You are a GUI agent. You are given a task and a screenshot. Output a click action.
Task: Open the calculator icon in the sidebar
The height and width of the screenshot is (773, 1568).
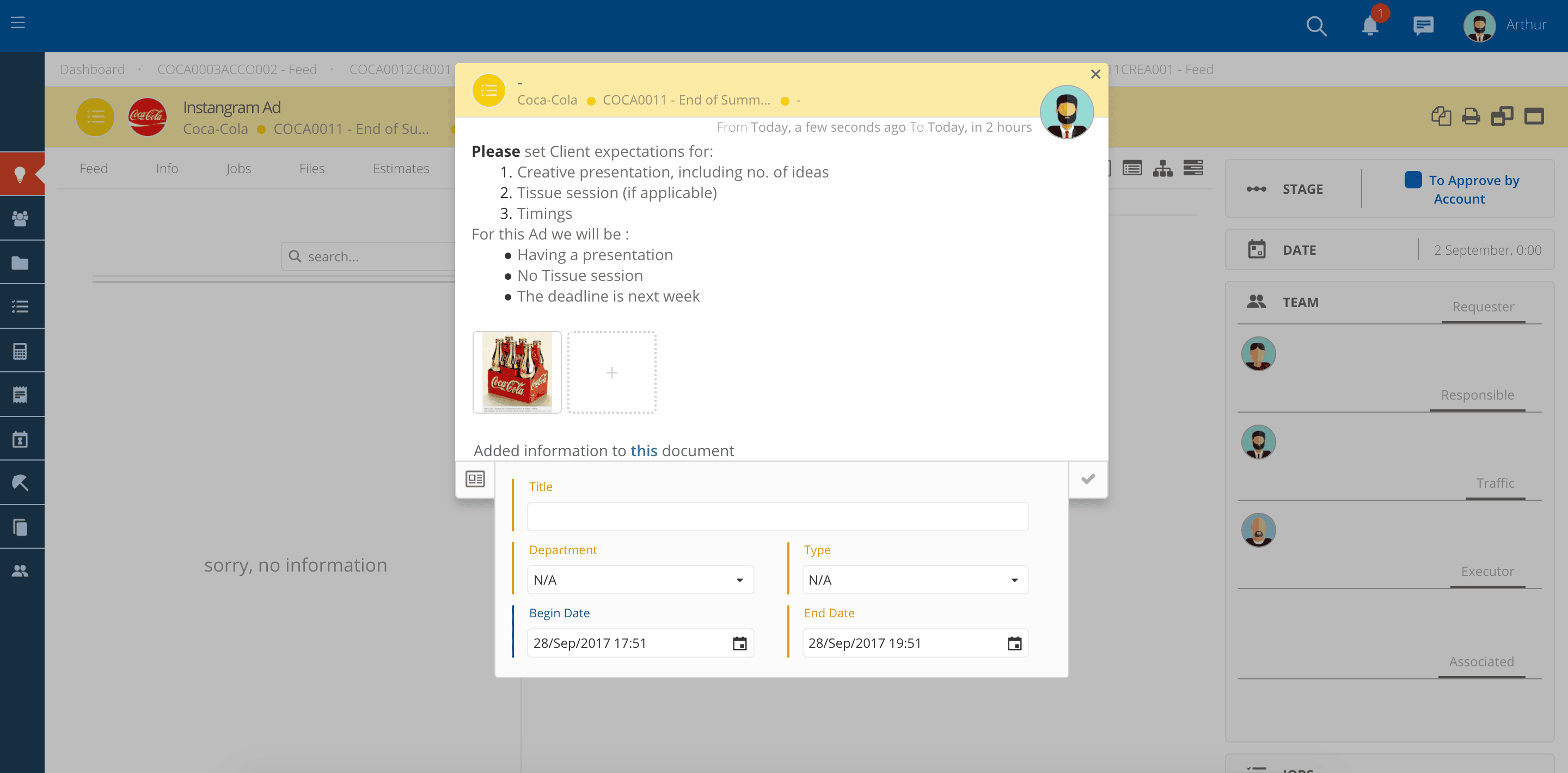pos(20,351)
